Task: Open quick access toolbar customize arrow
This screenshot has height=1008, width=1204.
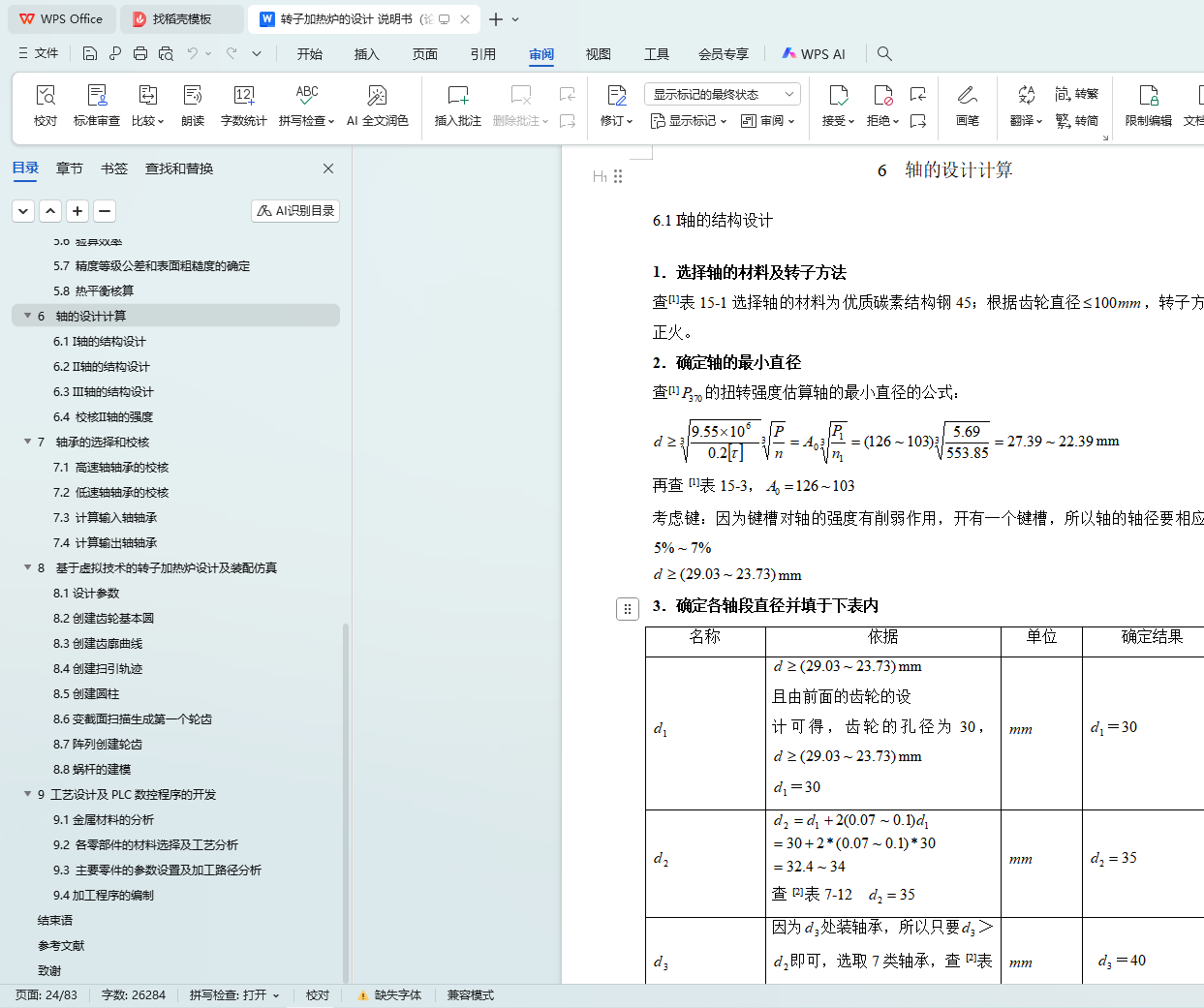Action: pyautogui.click(x=257, y=53)
